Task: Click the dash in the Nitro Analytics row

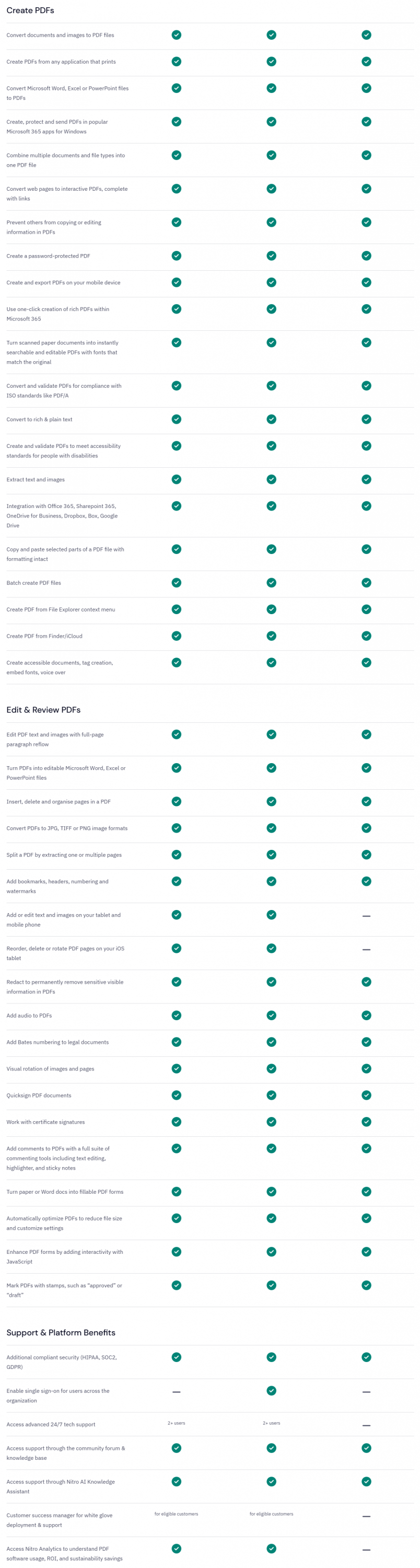Action: coord(366,1550)
